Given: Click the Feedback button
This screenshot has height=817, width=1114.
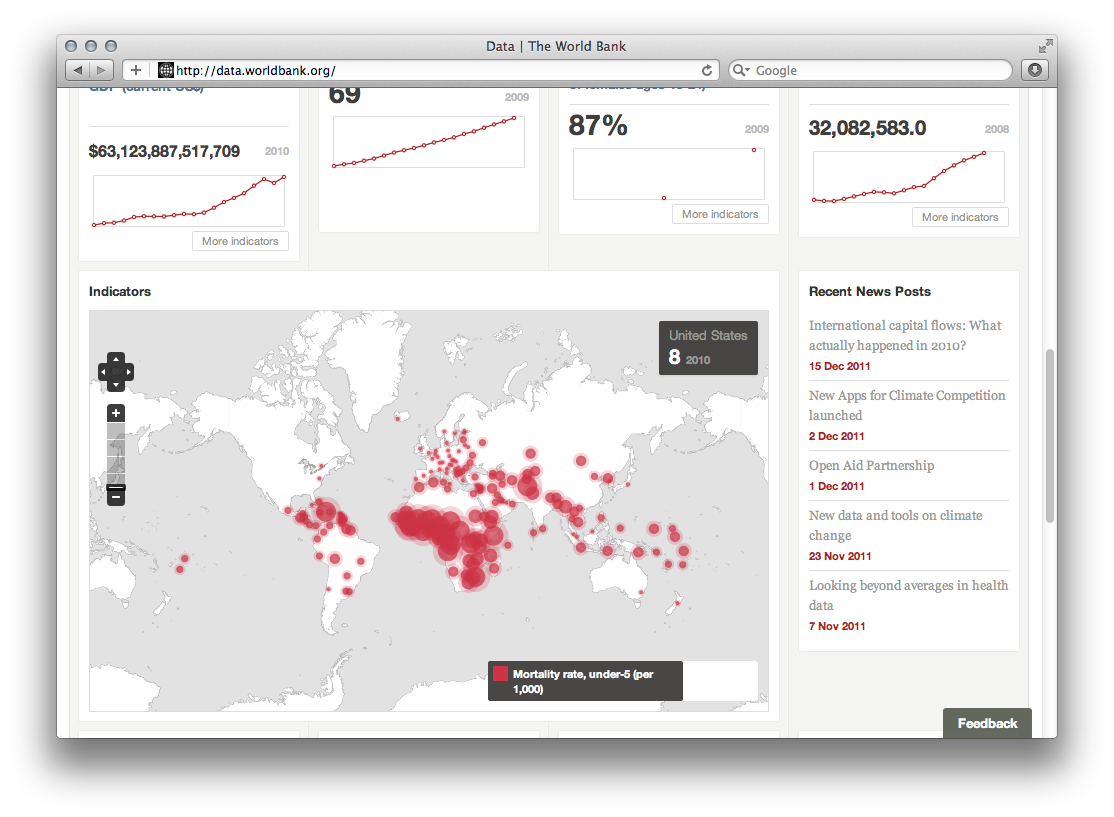Looking at the screenshot, I should coord(987,723).
